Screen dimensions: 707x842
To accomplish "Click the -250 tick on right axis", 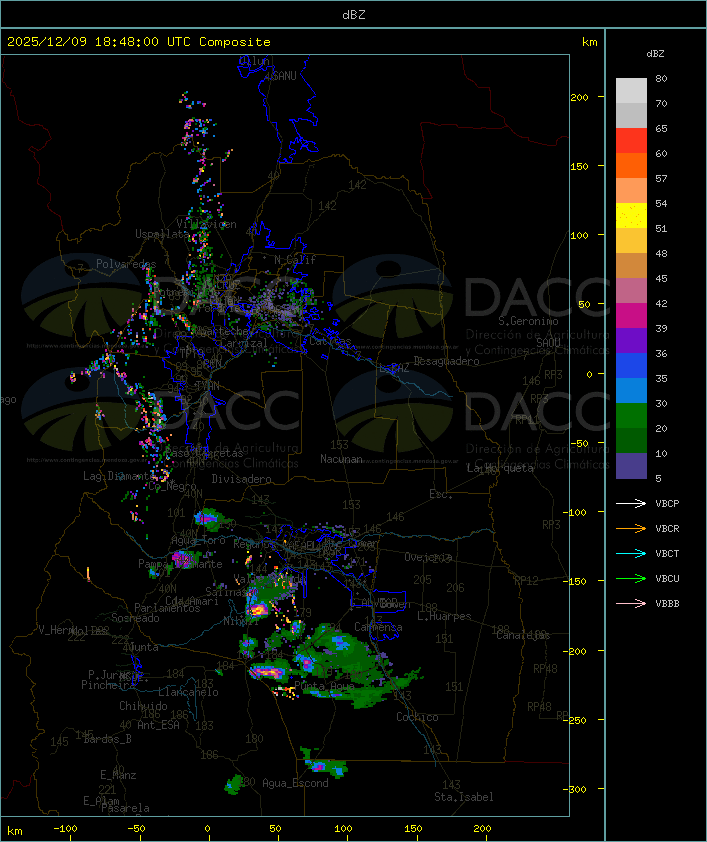I will coord(574,721).
